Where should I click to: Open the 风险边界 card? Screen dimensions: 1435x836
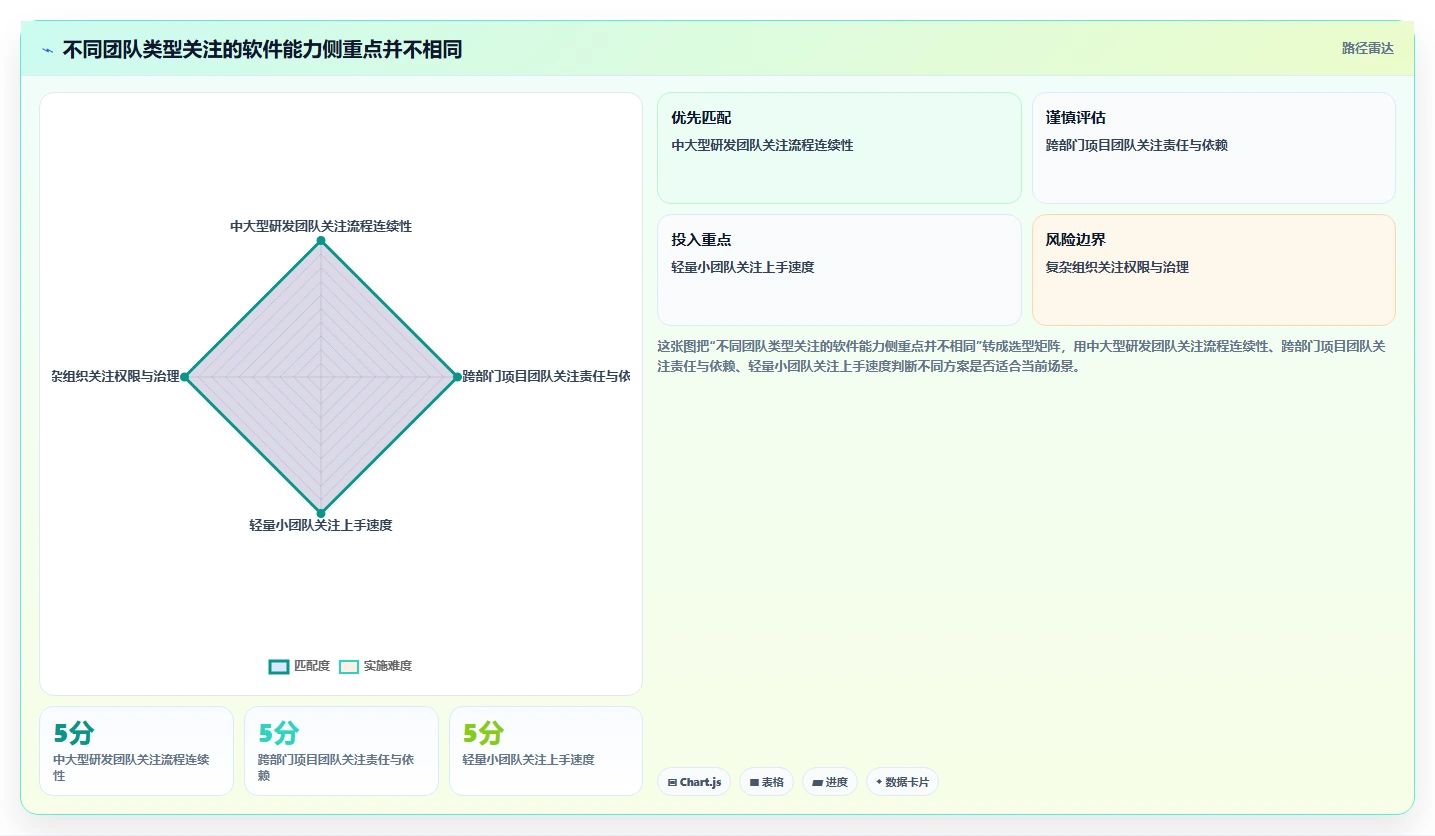coord(1213,270)
